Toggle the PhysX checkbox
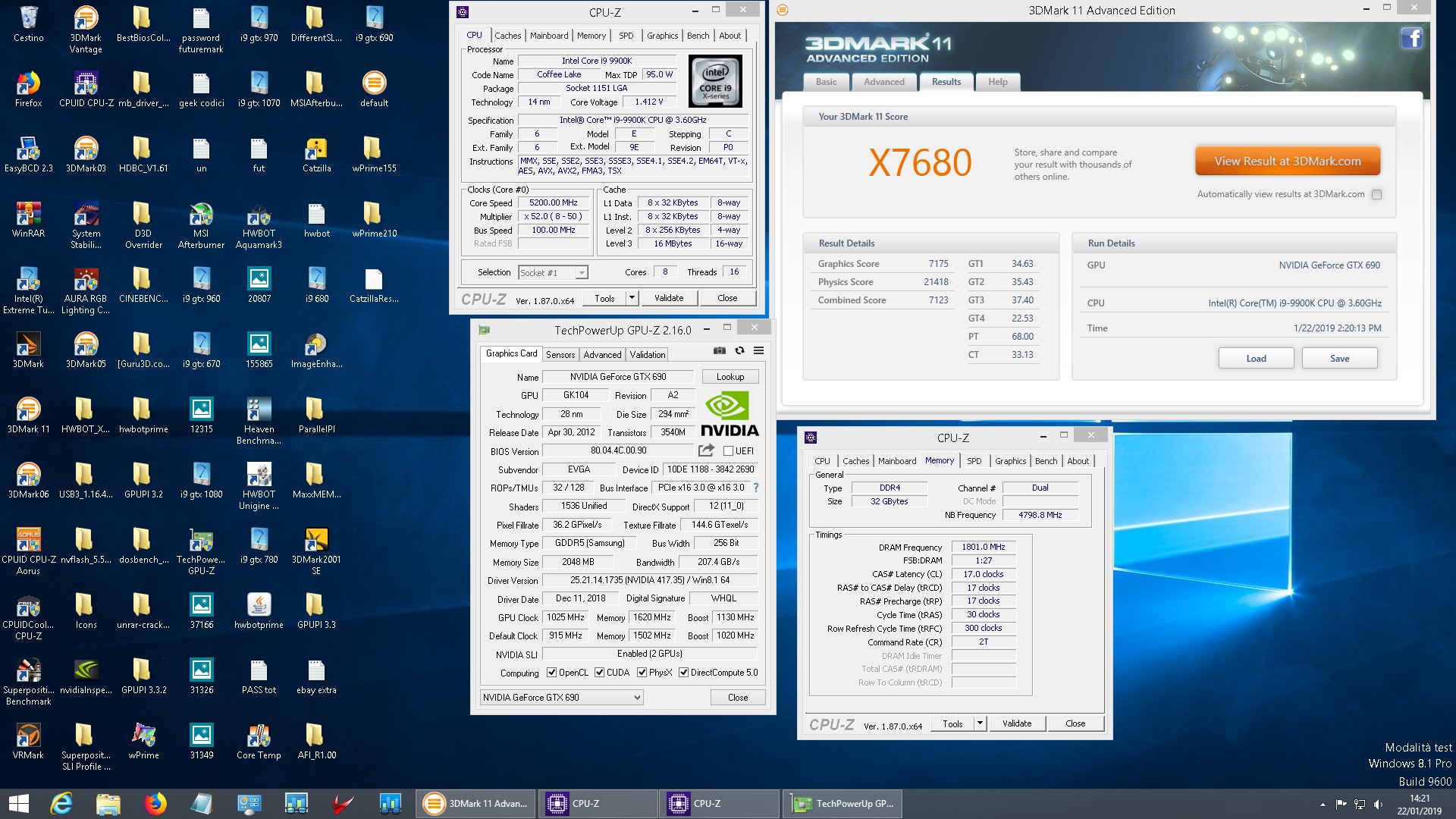This screenshot has width=1456, height=819. (642, 673)
